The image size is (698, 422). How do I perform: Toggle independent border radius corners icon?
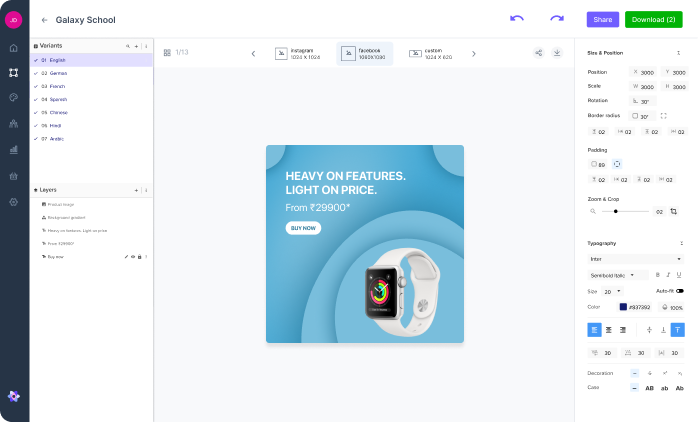tap(664, 116)
